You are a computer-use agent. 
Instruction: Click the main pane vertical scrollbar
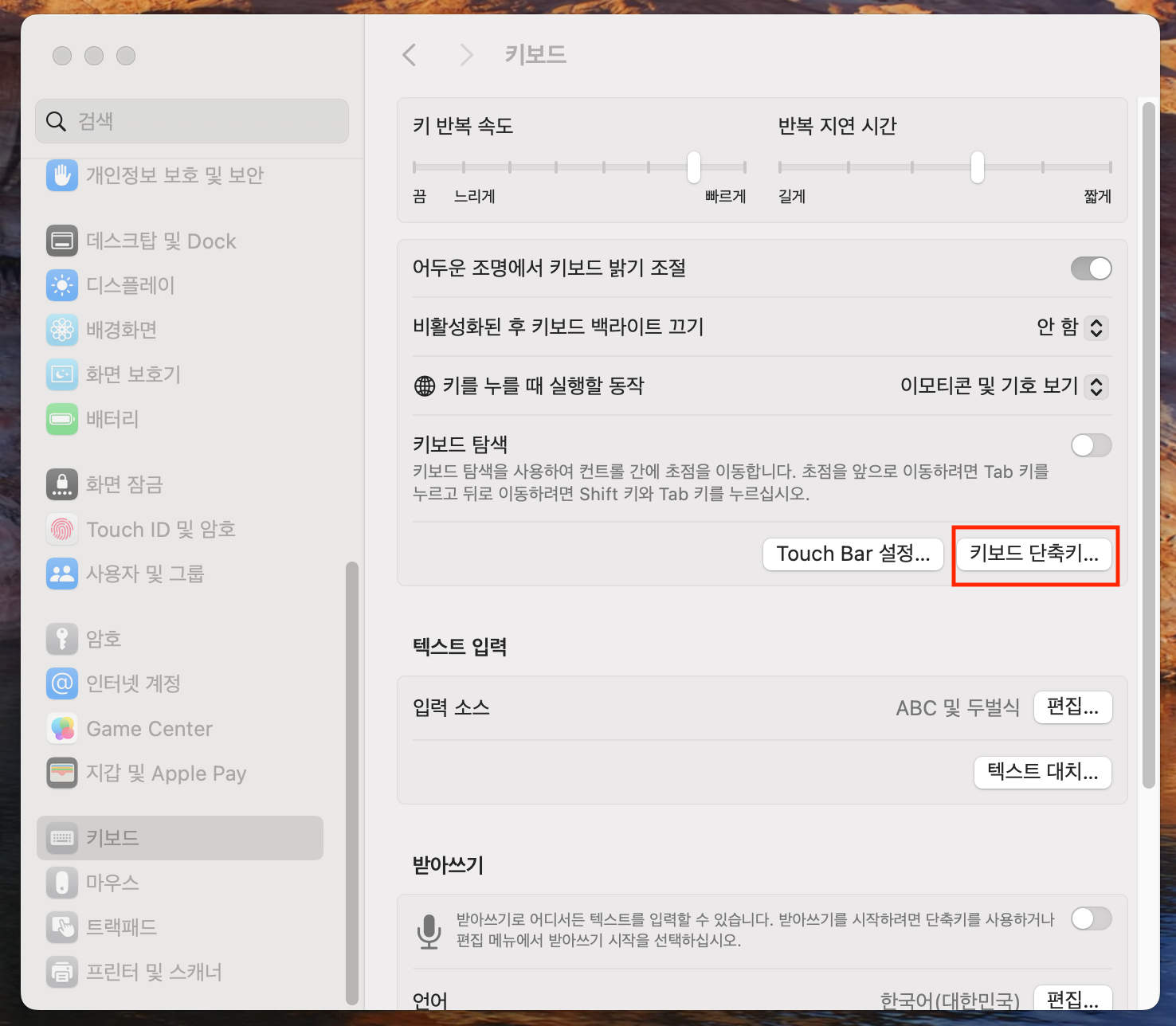point(1148,444)
